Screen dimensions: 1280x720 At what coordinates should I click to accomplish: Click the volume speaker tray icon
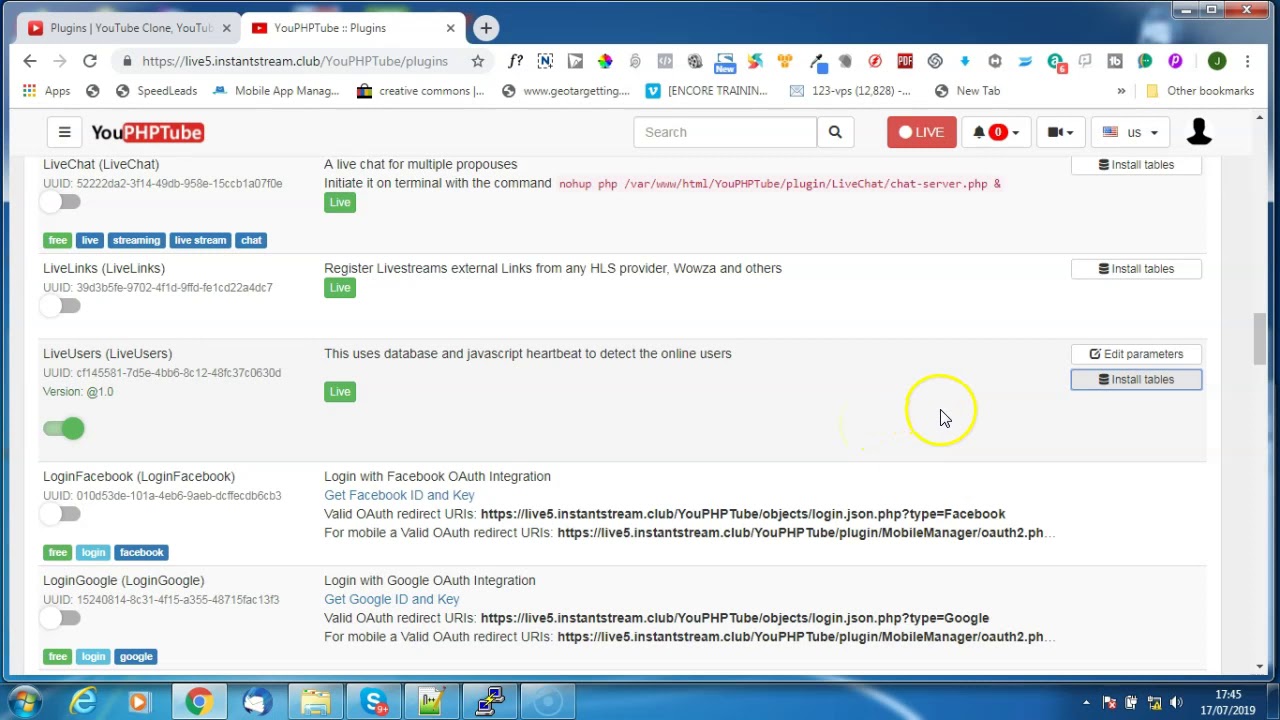[1177, 702]
